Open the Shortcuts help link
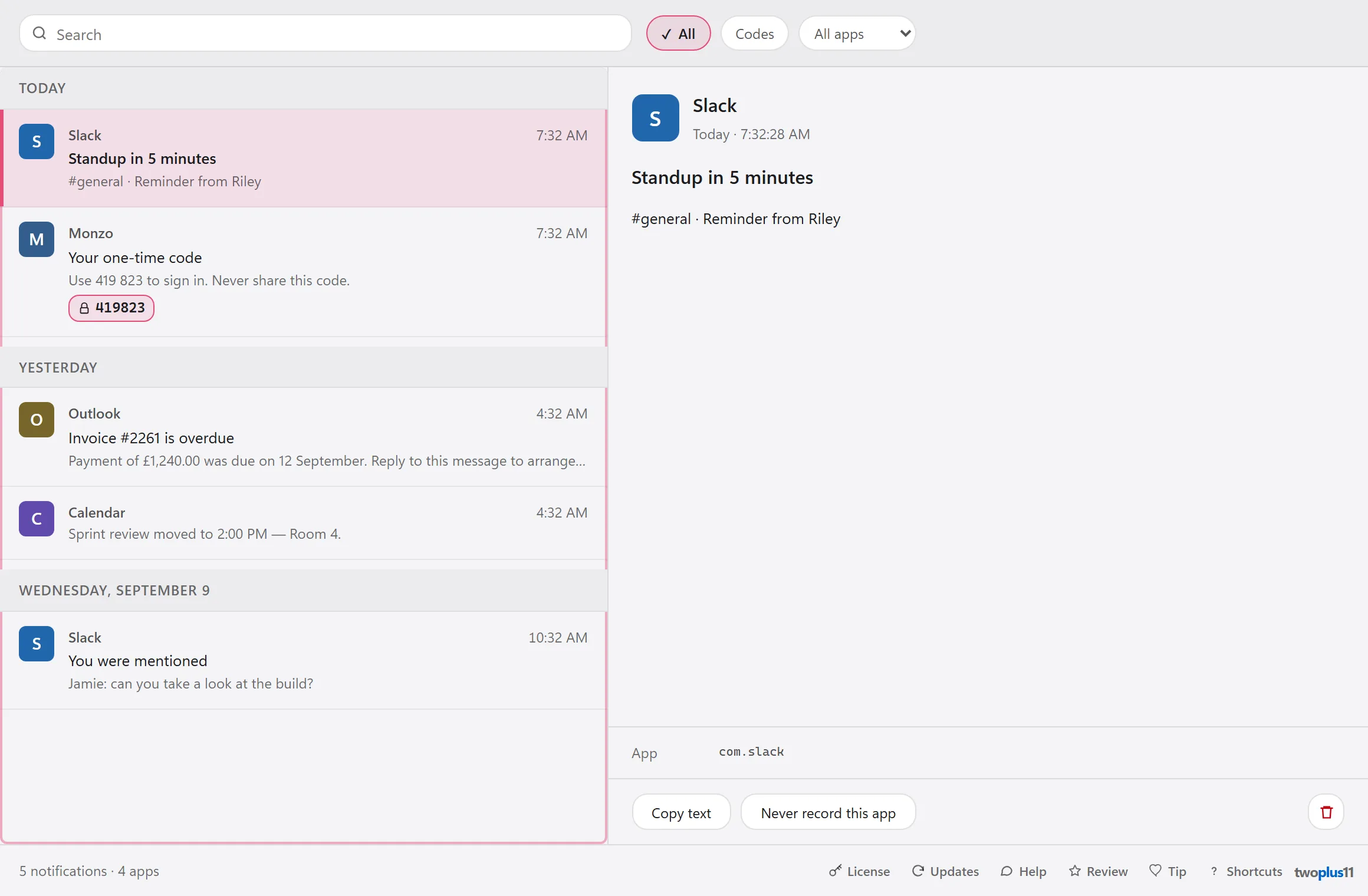 [1245, 871]
